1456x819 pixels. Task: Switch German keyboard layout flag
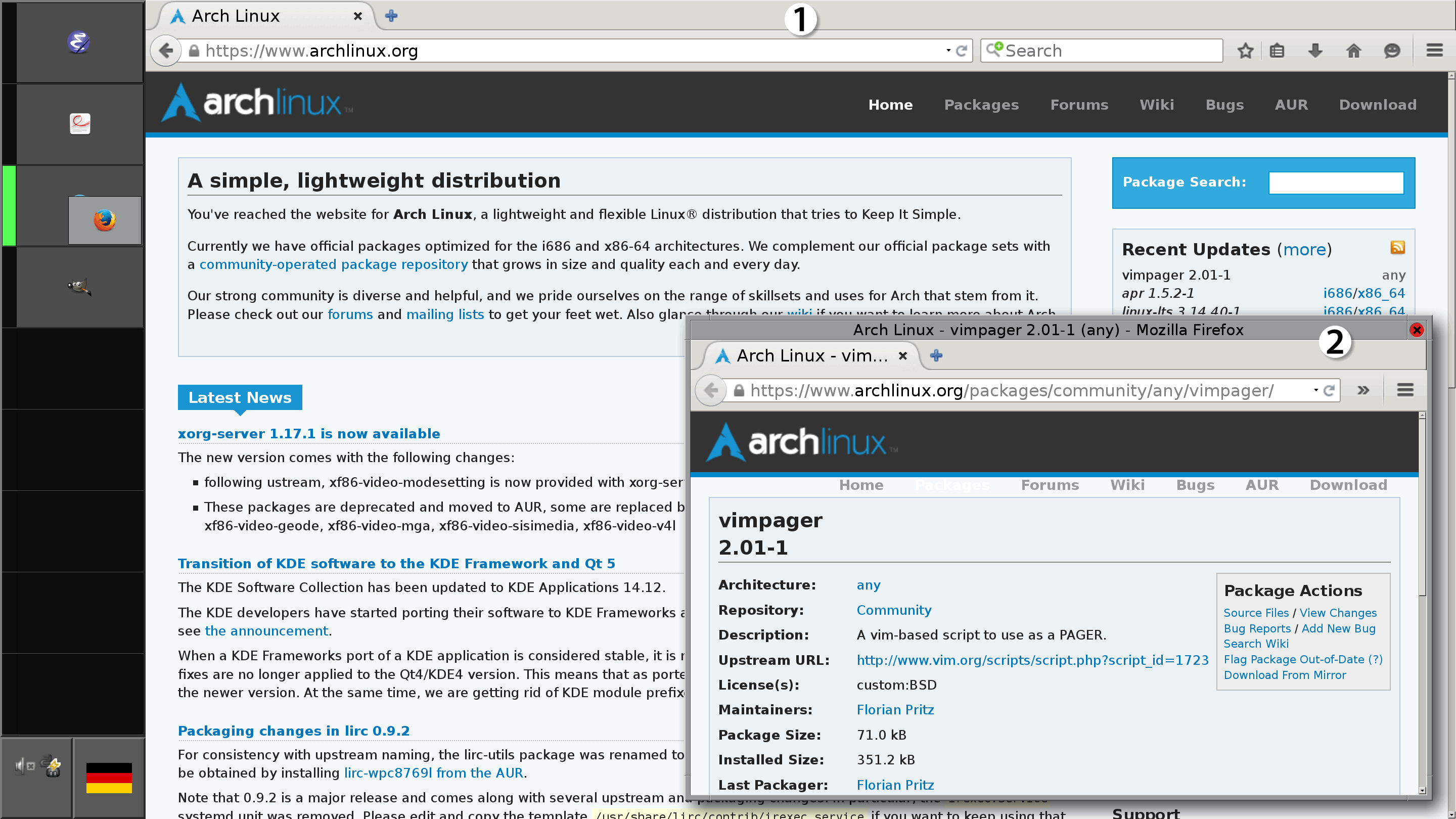click(109, 778)
